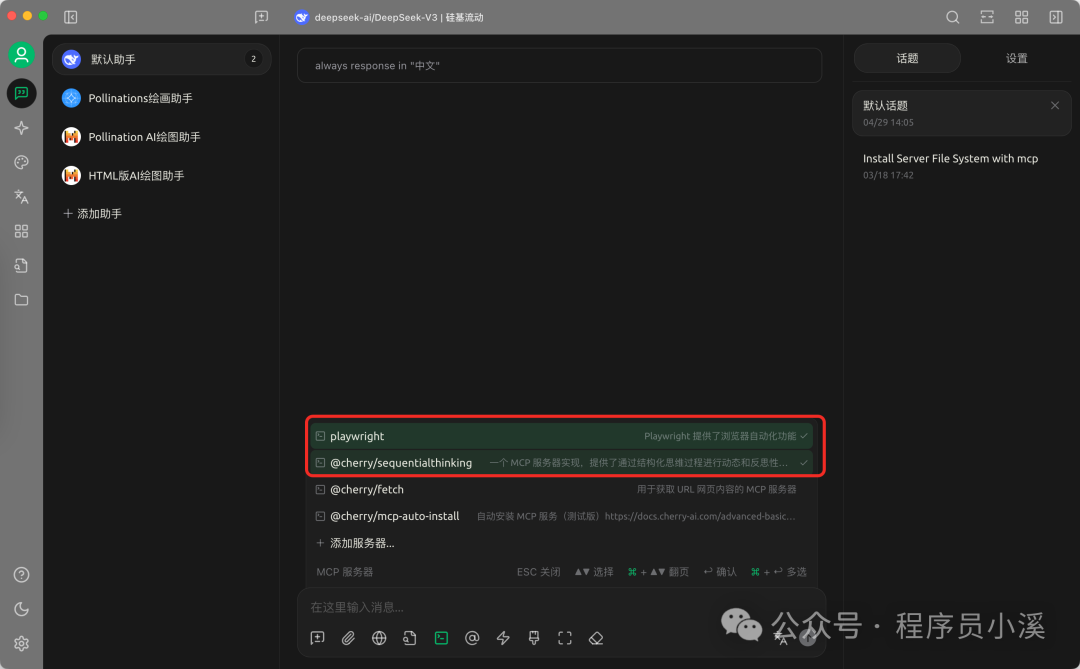Toggle narrow mode icon in title bar
The width and height of the screenshot is (1080, 669).
987,17
